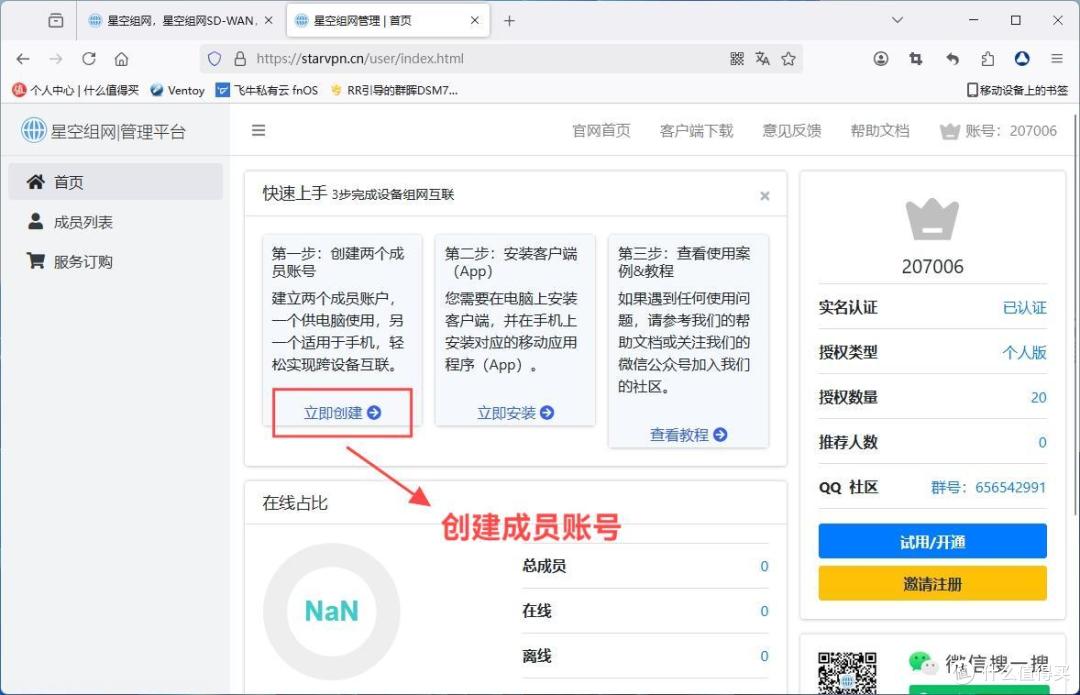Open the 个人中心 | 什么值得买 bookmark
This screenshot has height=695, width=1080.
click(x=76, y=90)
